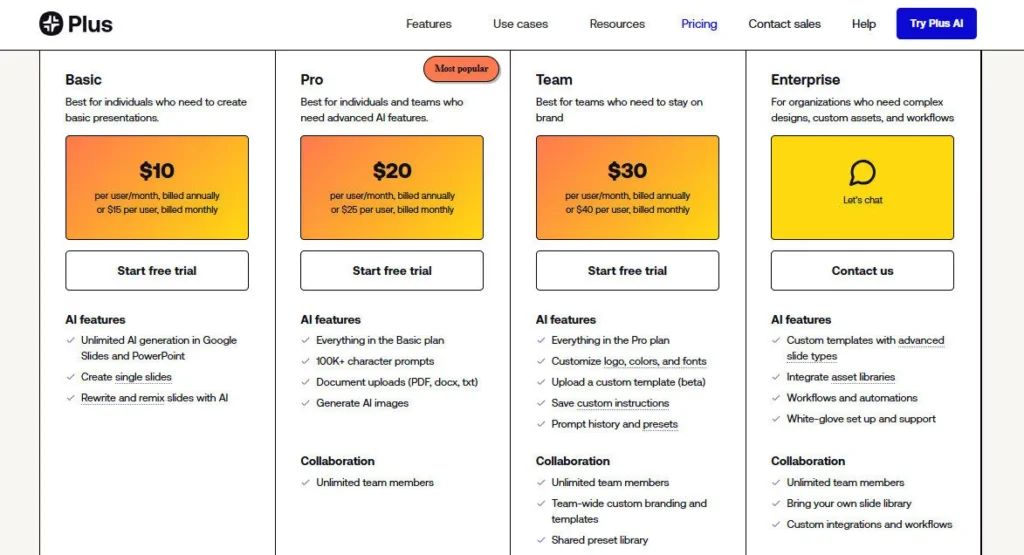1024x555 pixels.
Task: Click checkmark next to Create single slides
Action: point(71,377)
